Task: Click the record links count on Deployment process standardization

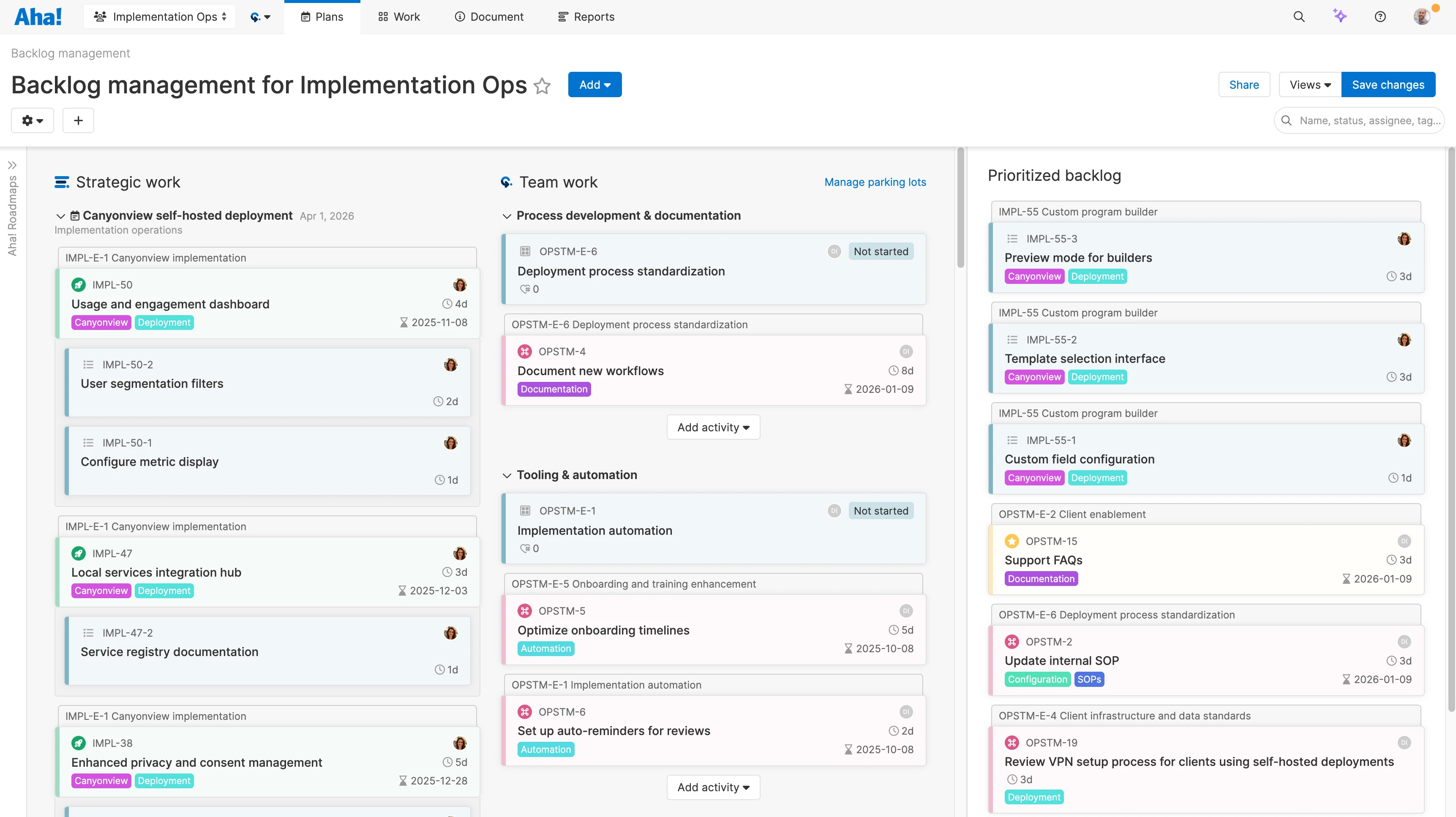Action: point(529,289)
